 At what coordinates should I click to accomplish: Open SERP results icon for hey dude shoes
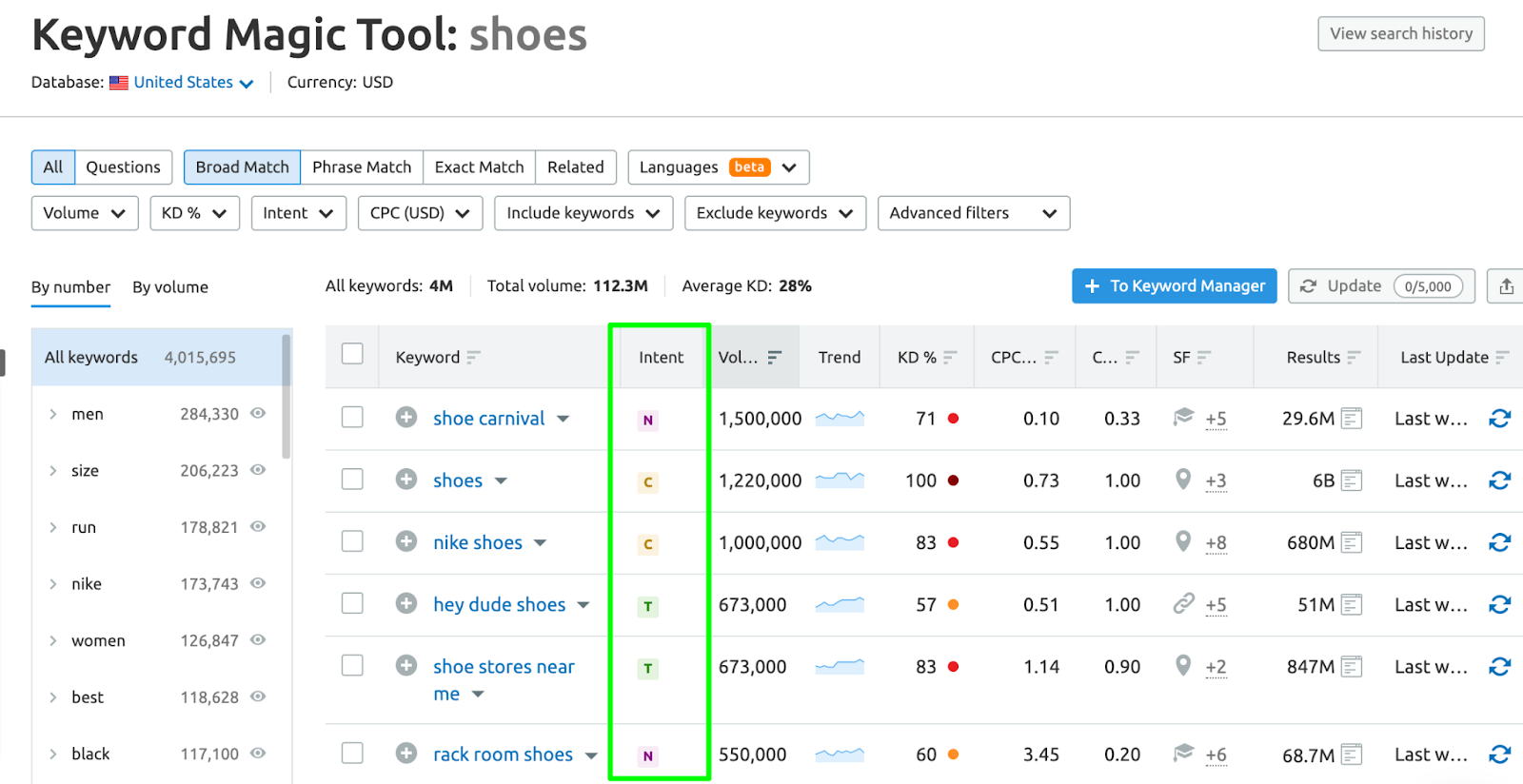(1352, 604)
